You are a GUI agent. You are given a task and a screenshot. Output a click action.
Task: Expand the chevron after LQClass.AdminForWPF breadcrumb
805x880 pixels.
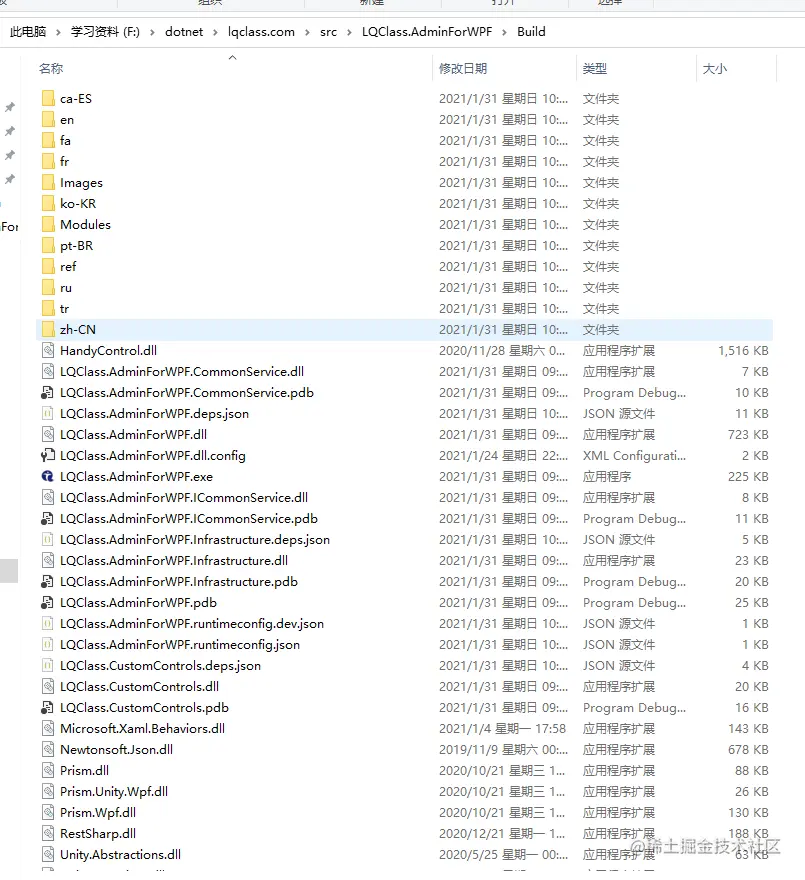[504, 33]
